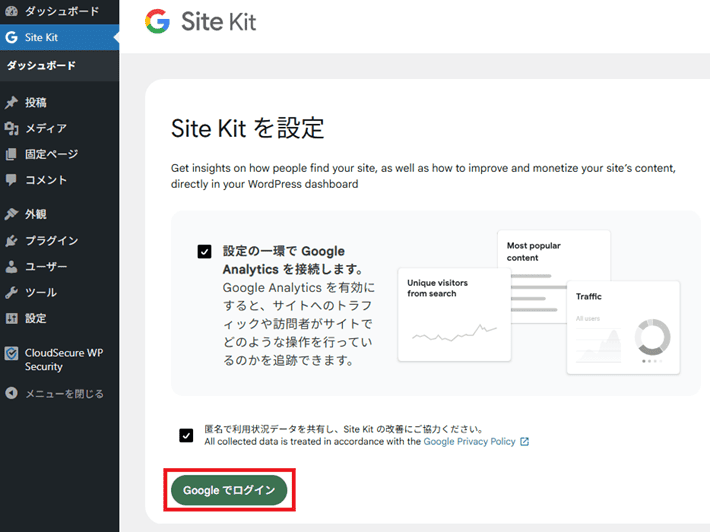Open the 外観 menu
This screenshot has width=710, height=532.
(x=59, y=214)
